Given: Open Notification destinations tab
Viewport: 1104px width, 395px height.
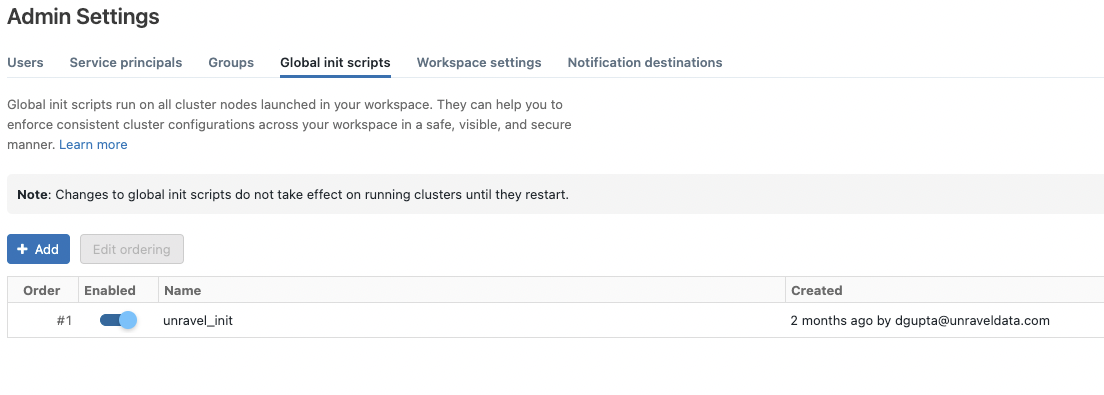Looking at the screenshot, I should point(645,63).
